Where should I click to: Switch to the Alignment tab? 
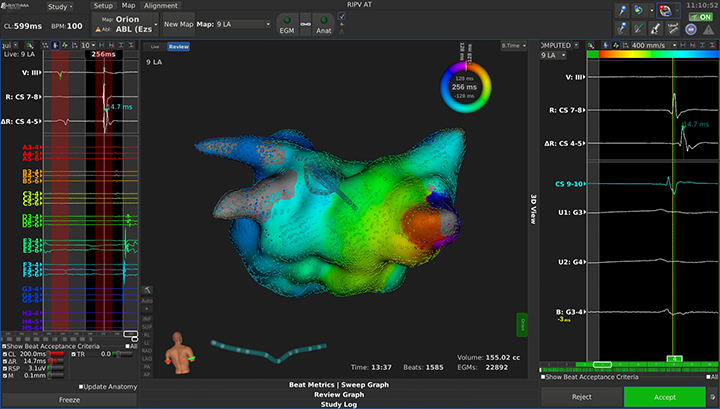161,6
